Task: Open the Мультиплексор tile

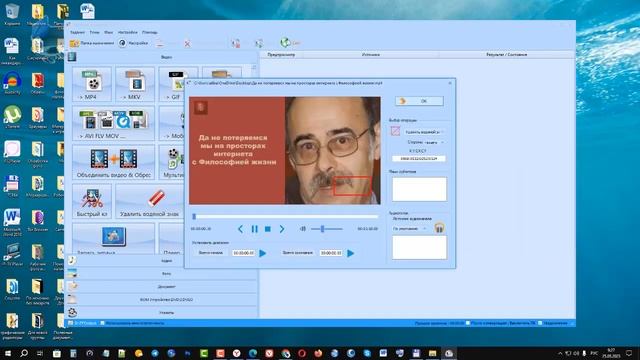Action: pos(172,162)
